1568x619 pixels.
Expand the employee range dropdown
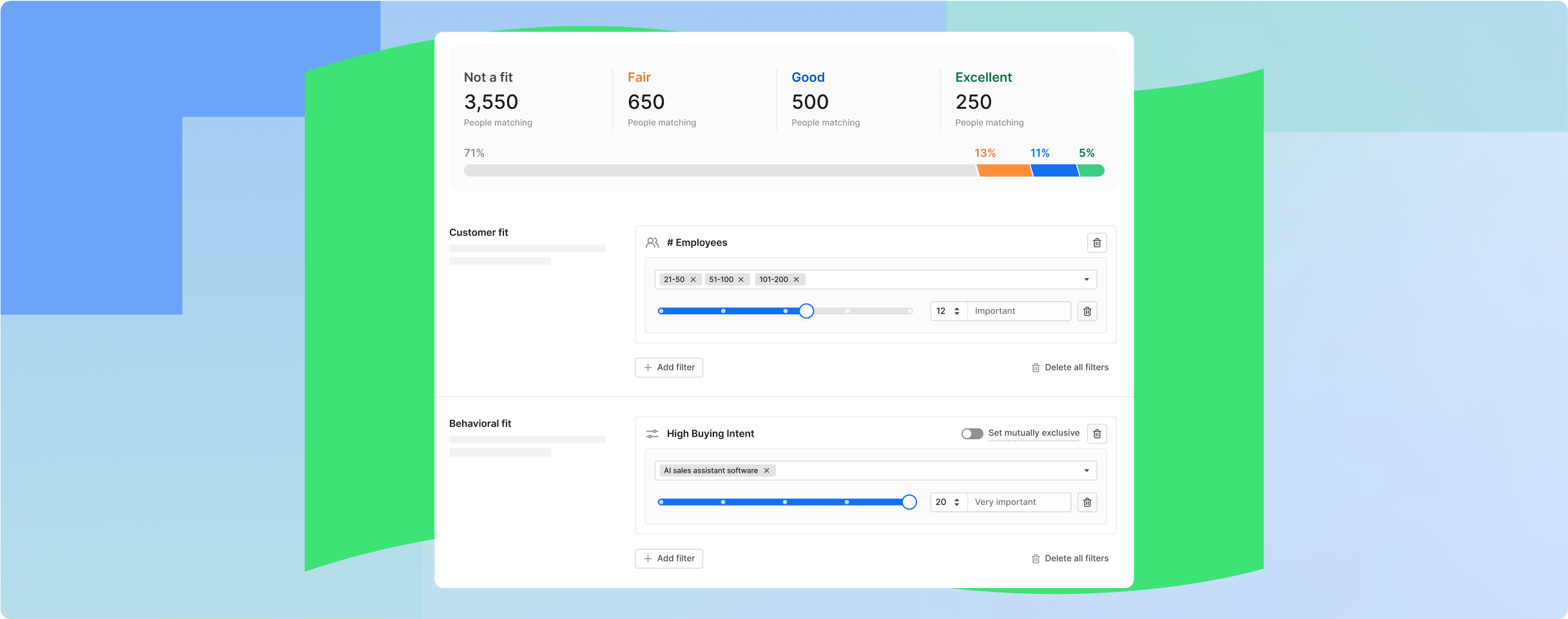pyautogui.click(x=1087, y=280)
